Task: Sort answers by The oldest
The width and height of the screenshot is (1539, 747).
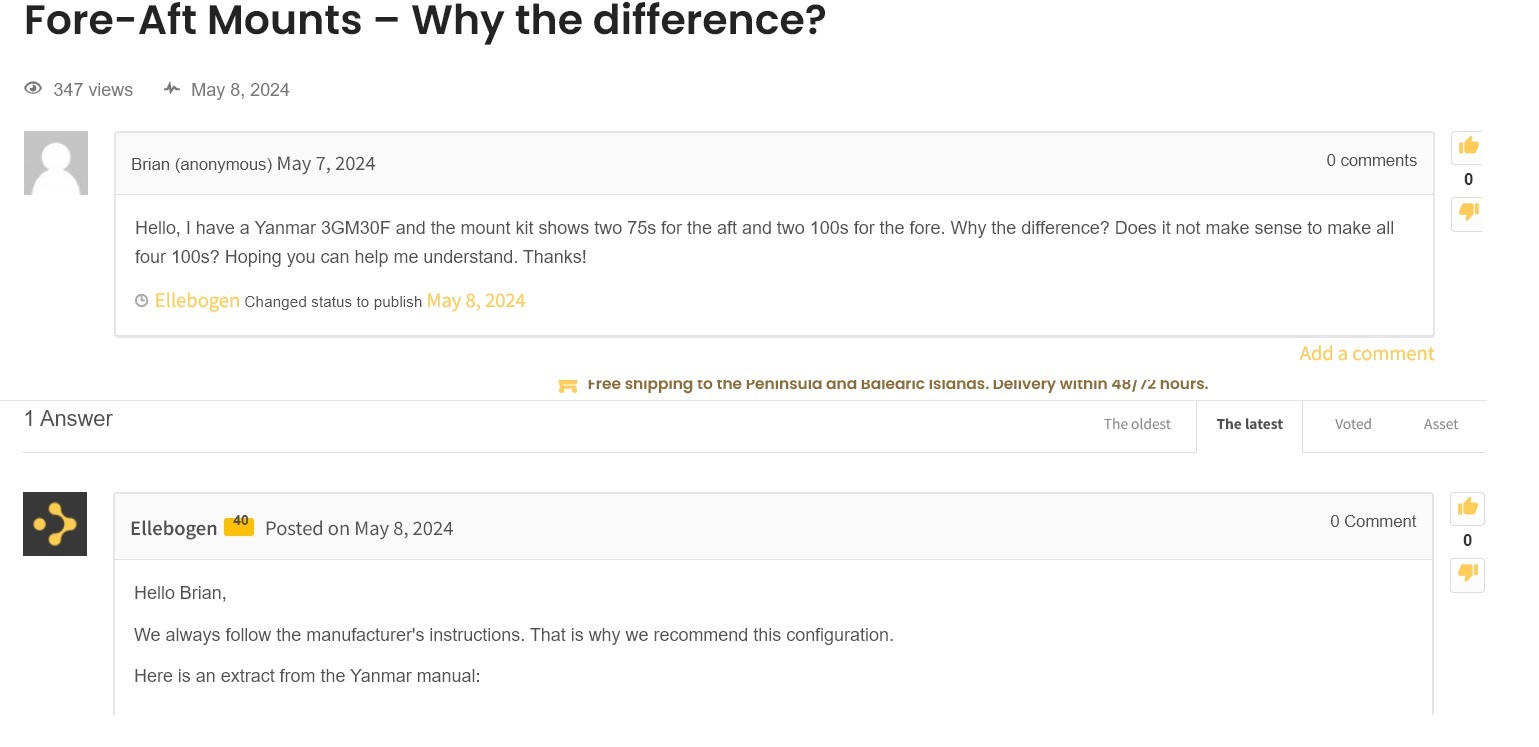Action: point(1137,424)
